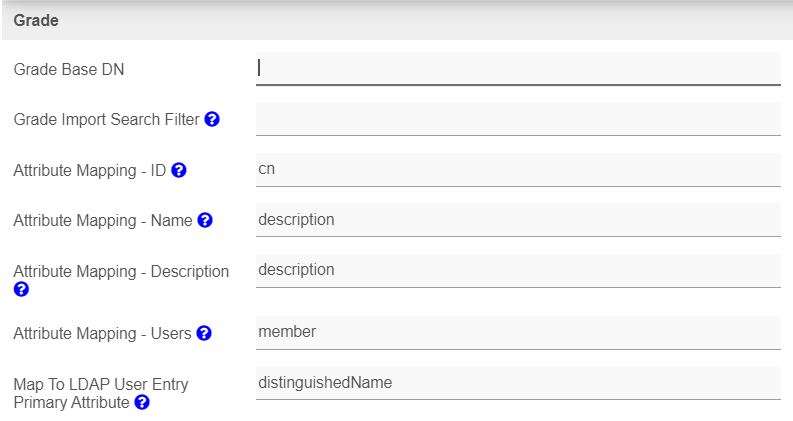Screen dimensions: 793x421
Task: Click the Grade Import Search Filter label
Action: 106,119
